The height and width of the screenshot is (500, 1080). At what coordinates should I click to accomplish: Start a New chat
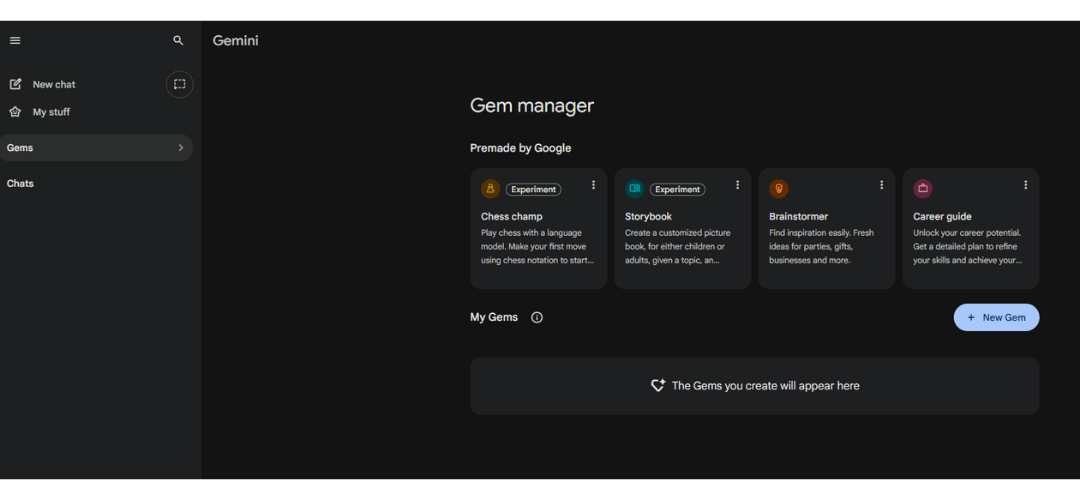pos(54,84)
